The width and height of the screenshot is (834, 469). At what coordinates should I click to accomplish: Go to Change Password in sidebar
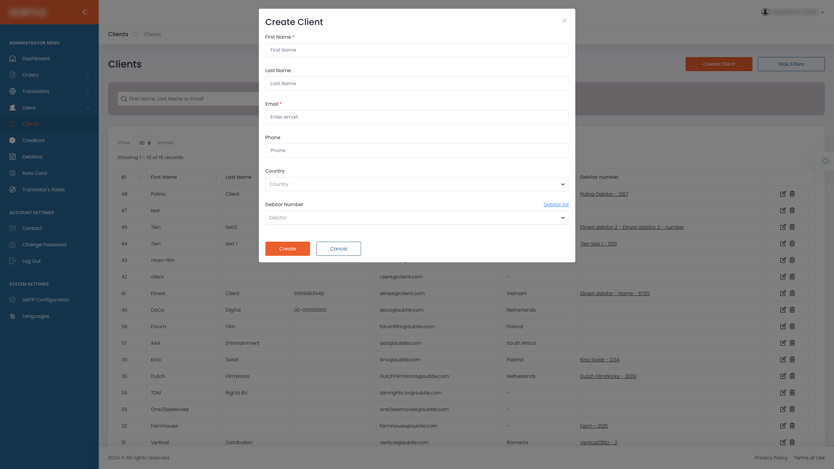click(44, 245)
